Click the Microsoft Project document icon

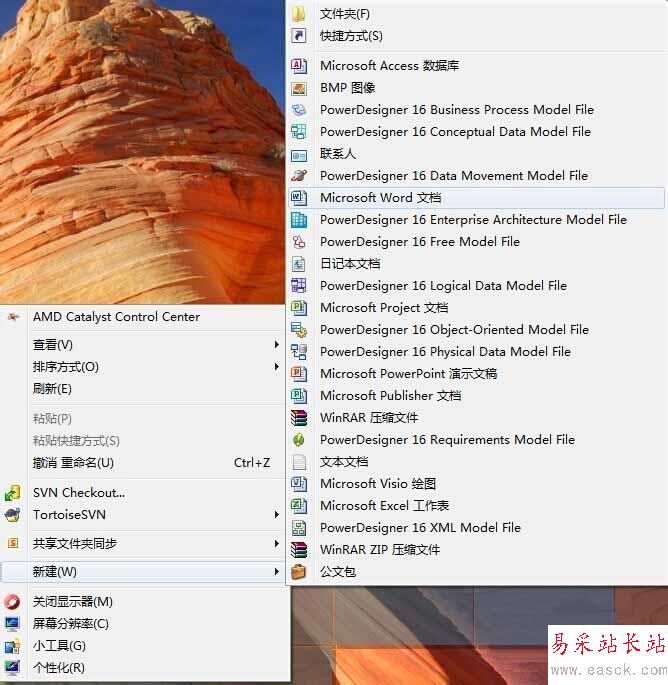pos(299,308)
